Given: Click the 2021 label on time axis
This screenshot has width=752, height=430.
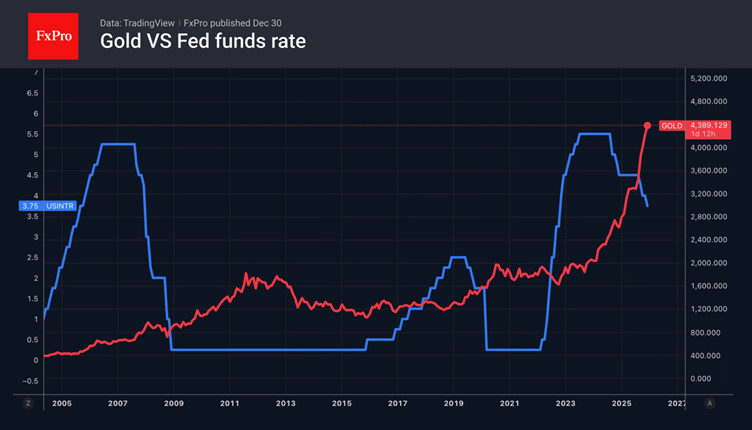Looking at the screenshot, I should pos(510,403).
